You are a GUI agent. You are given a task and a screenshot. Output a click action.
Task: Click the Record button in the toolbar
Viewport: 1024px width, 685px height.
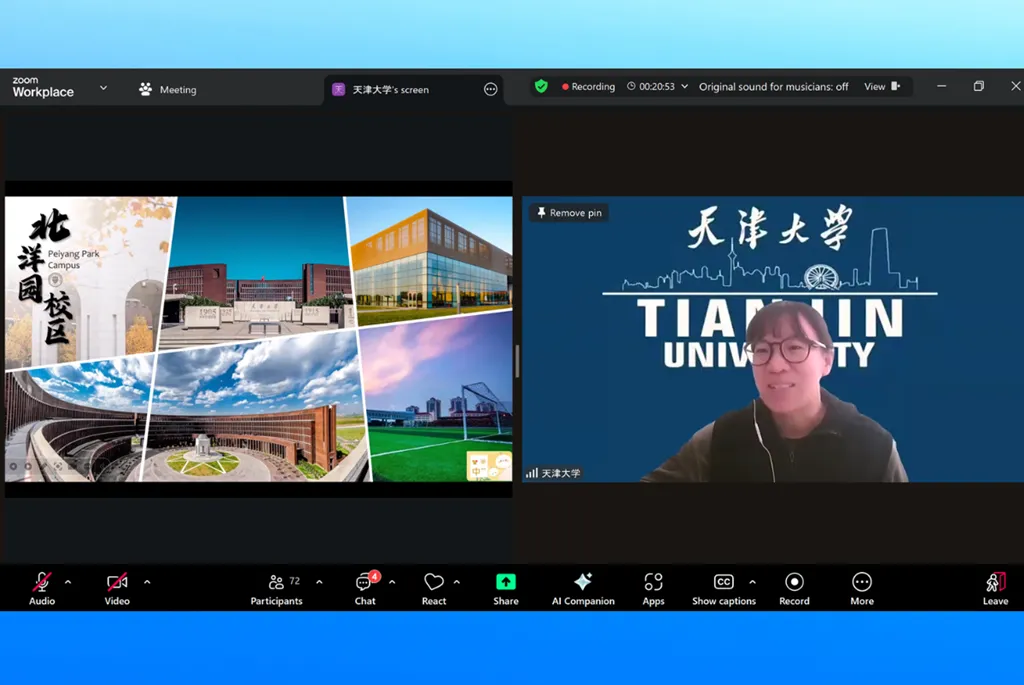[x=794, y=588]
